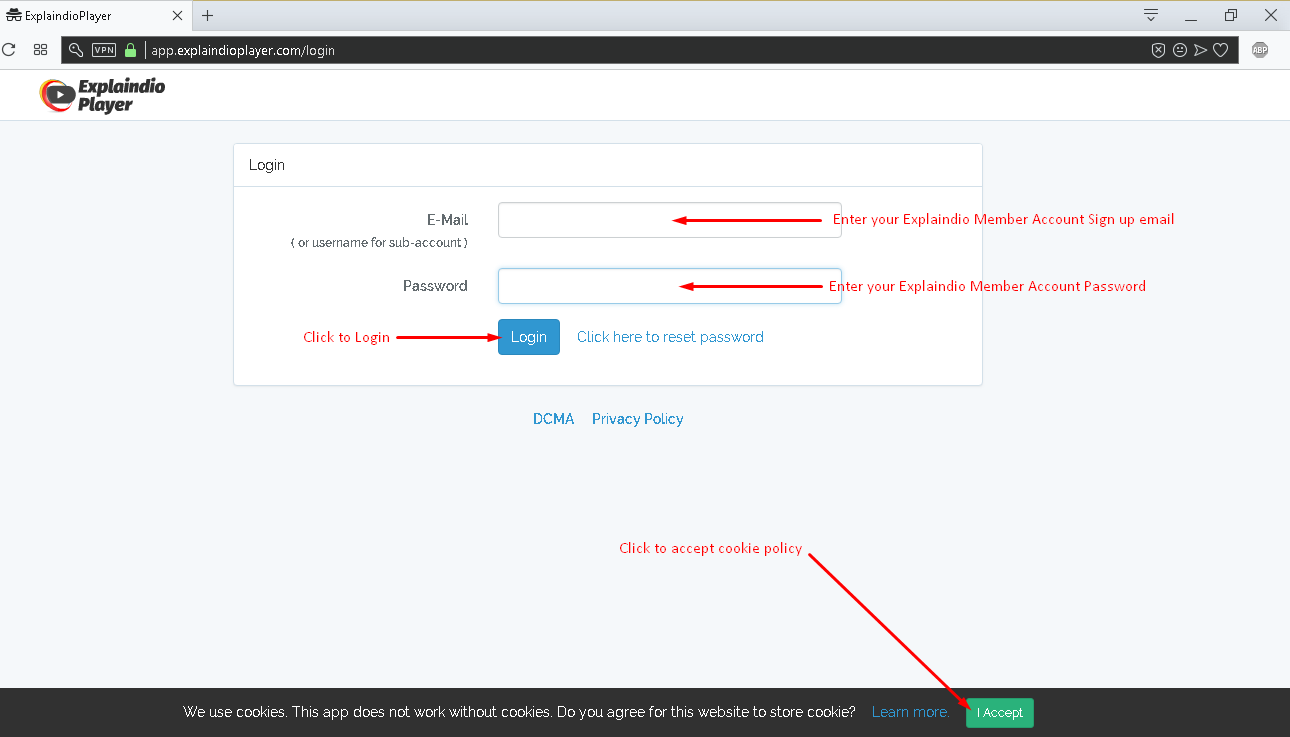This screenshot has height=737, width=1290.
Task: Open a new tab with plus button
Action: click(x=207, y=15)
